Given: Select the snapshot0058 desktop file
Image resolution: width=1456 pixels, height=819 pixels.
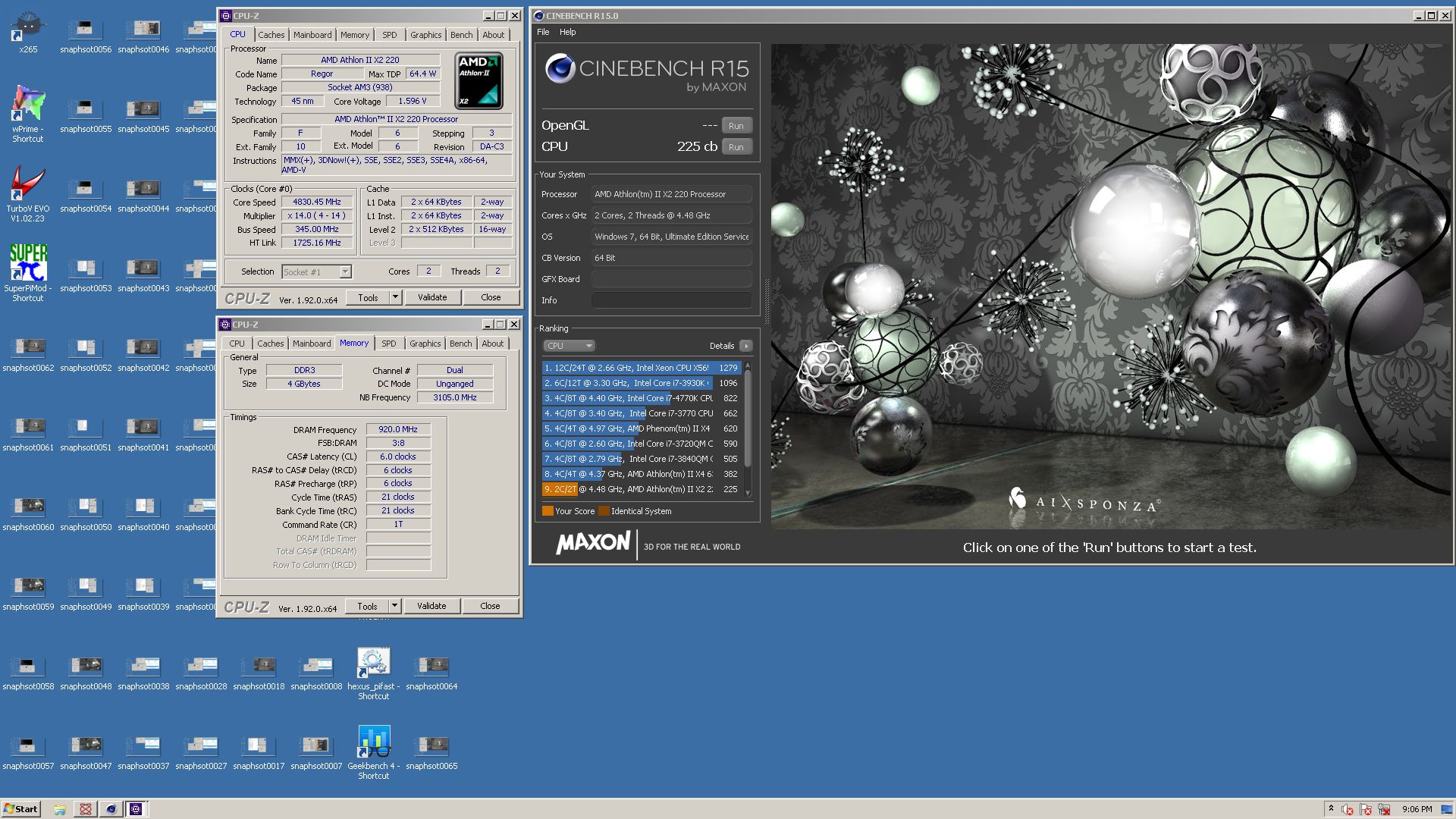Looking at the screenshot, I should click(x=28, y=673).
